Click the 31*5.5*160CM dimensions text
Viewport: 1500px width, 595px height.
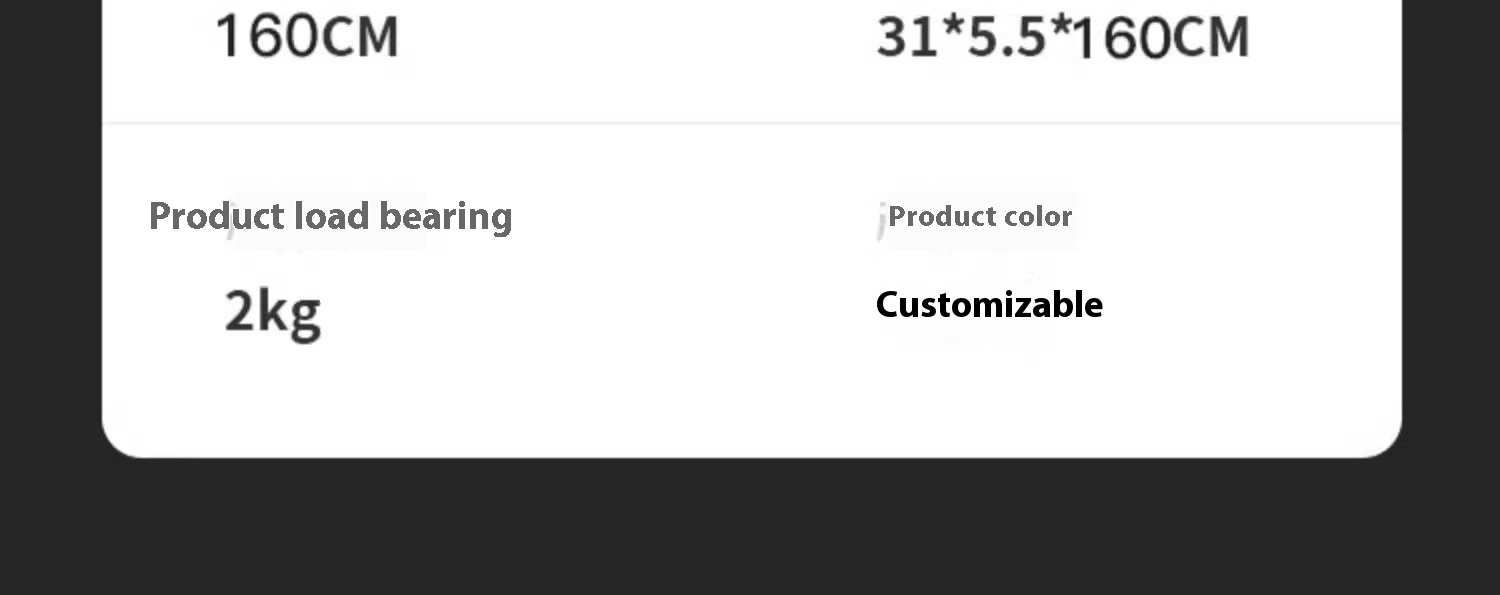[1063, 37]
